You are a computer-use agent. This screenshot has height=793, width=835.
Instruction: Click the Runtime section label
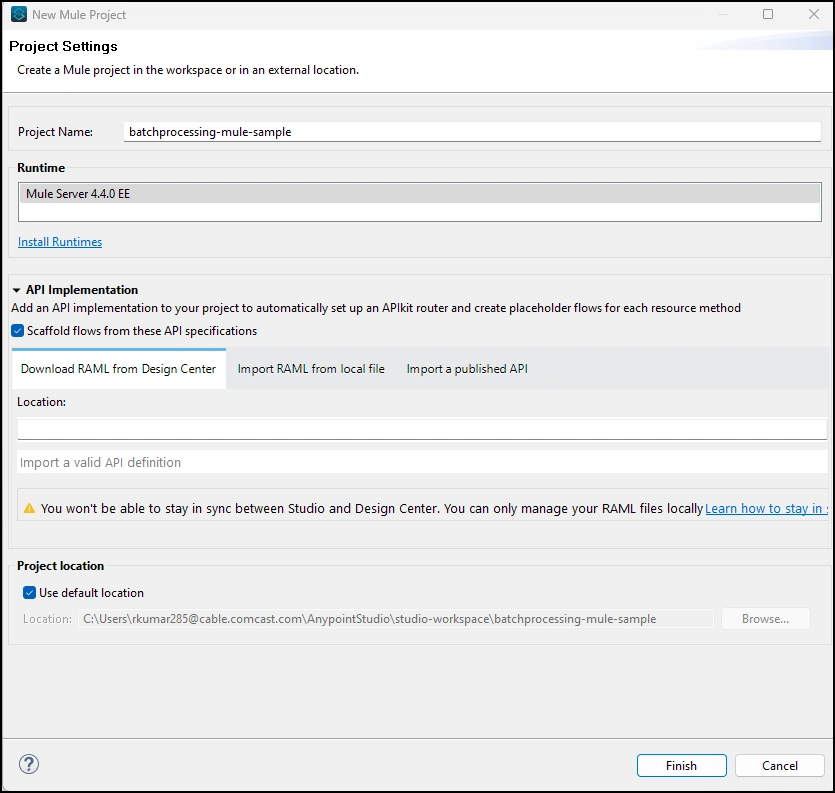(41, 168)
